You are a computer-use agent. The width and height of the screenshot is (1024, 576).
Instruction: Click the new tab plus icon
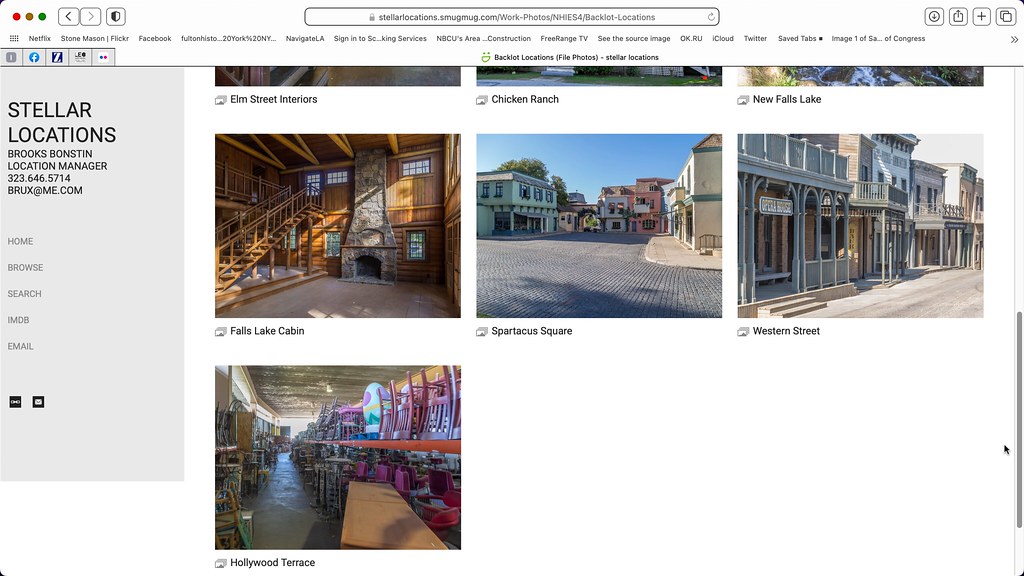pyautogui.click(x=981, y=16)
